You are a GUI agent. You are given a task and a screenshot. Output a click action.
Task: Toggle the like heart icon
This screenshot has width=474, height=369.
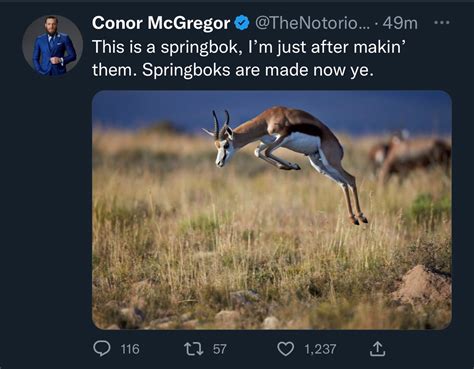tap(286, 349)
